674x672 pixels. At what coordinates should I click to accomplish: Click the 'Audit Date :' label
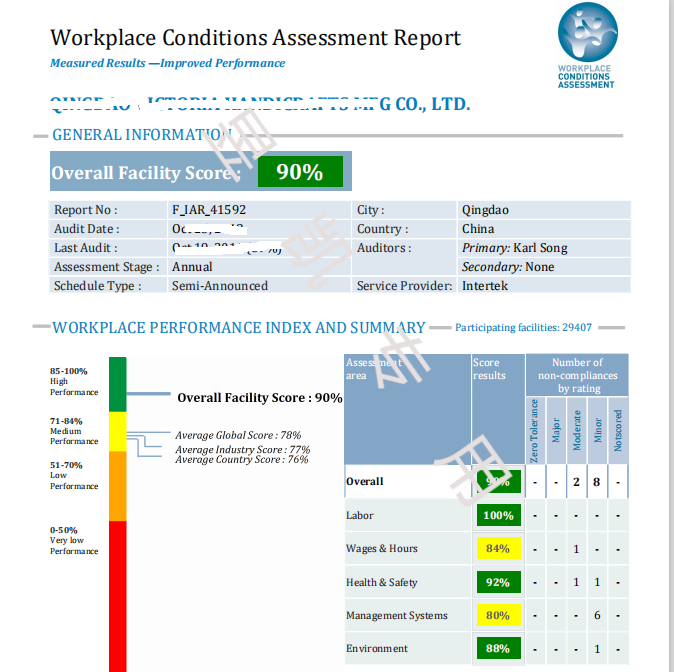coord(86,229)
